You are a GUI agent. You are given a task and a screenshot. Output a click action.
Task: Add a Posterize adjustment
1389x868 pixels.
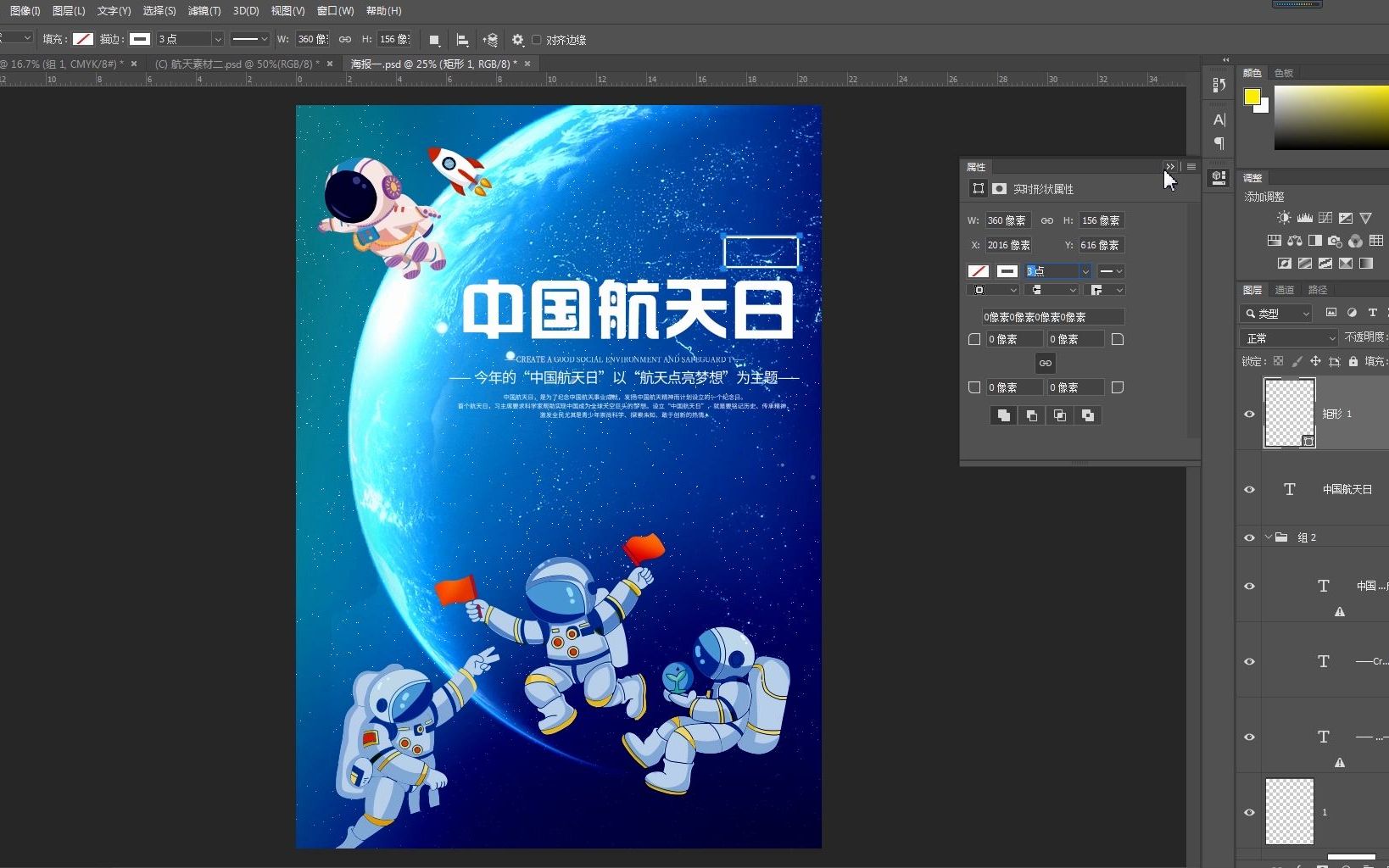pos(1304,264)
